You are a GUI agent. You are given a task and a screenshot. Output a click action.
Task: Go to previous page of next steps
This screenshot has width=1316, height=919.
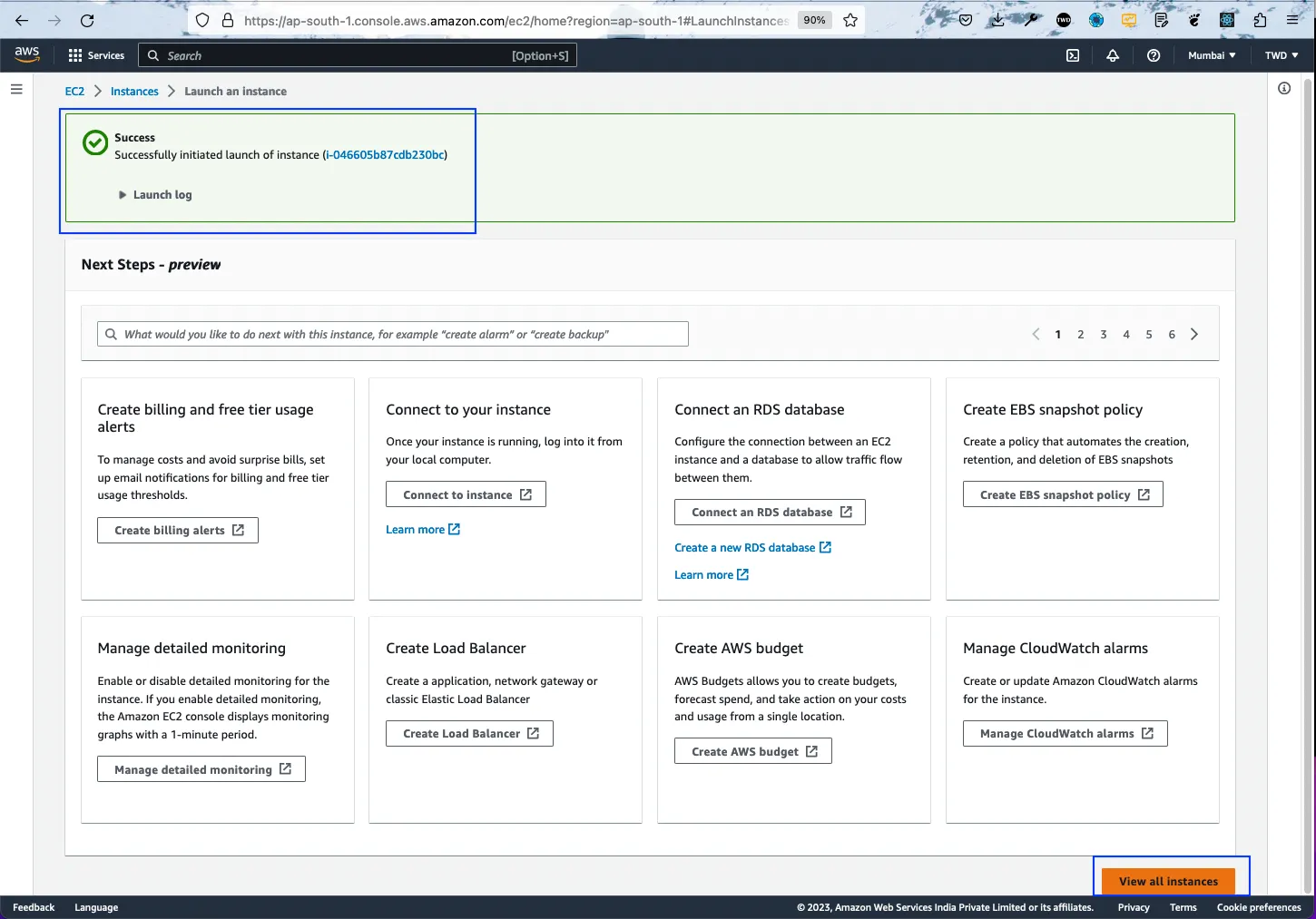pyautogui.click(x=1036, y=334)
